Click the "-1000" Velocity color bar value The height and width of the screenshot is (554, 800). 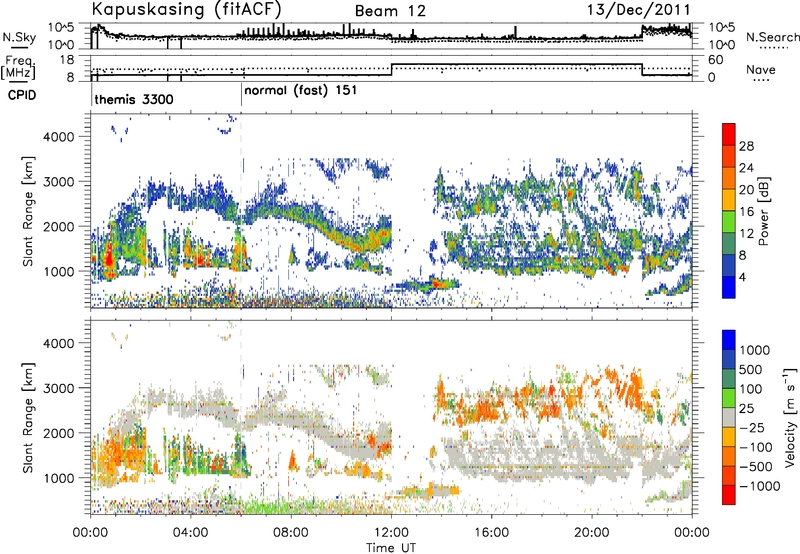tap(759, 486)
